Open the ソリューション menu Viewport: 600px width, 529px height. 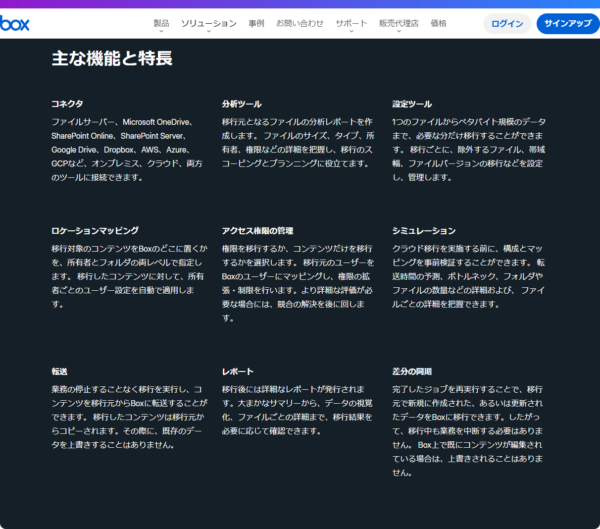point(209,23)
